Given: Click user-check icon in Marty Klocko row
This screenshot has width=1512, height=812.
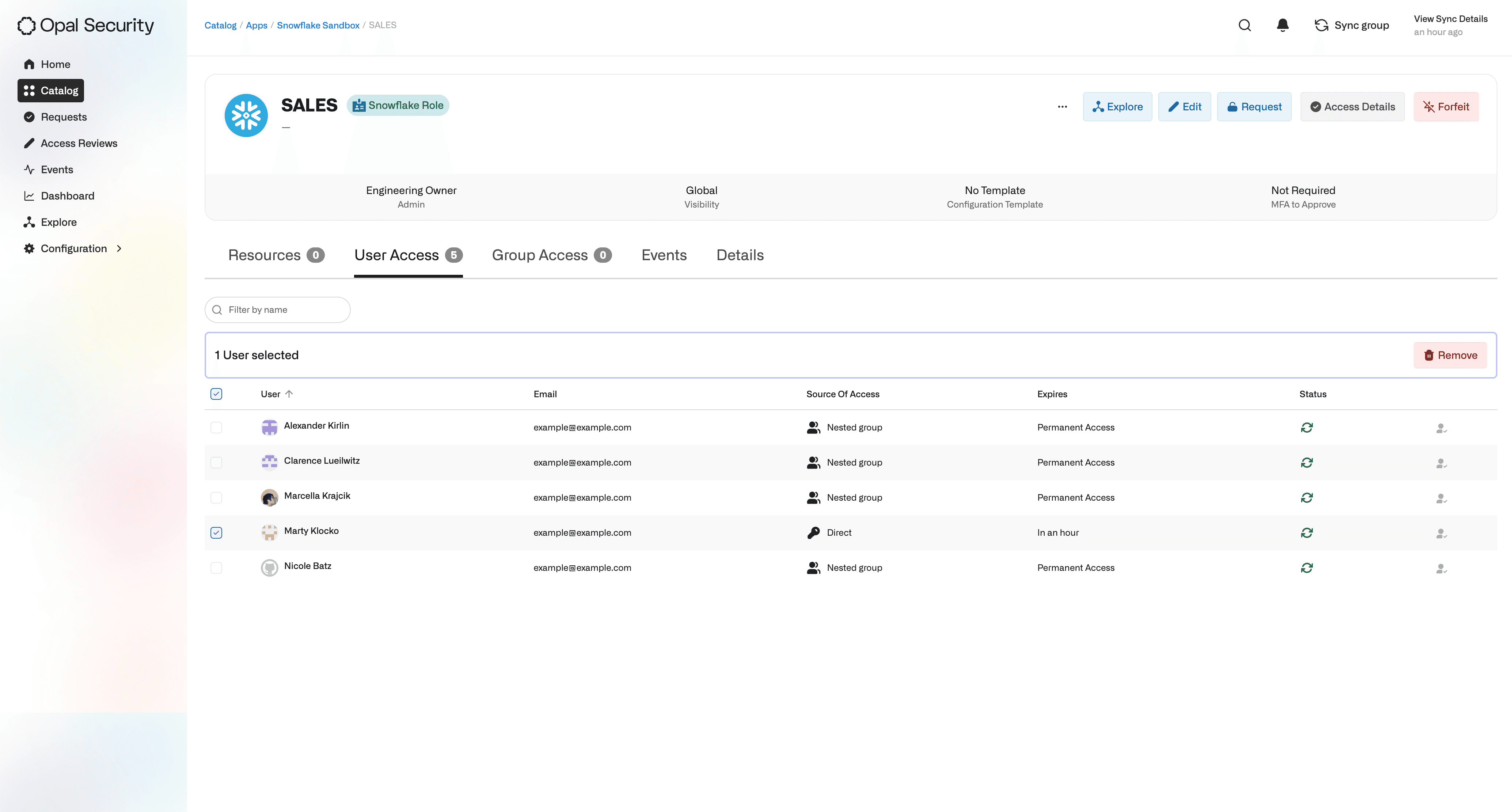Looking at the screenshot, I should pos(1441,534).
